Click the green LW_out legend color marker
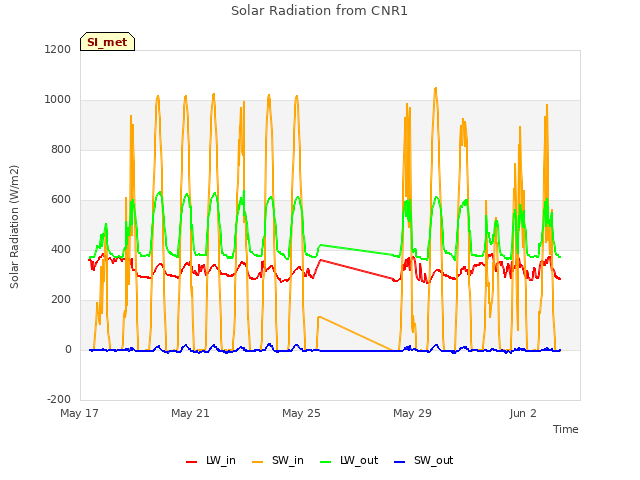Screen dimensions: 640x480 pyautogui.click(x=326, y=462)
